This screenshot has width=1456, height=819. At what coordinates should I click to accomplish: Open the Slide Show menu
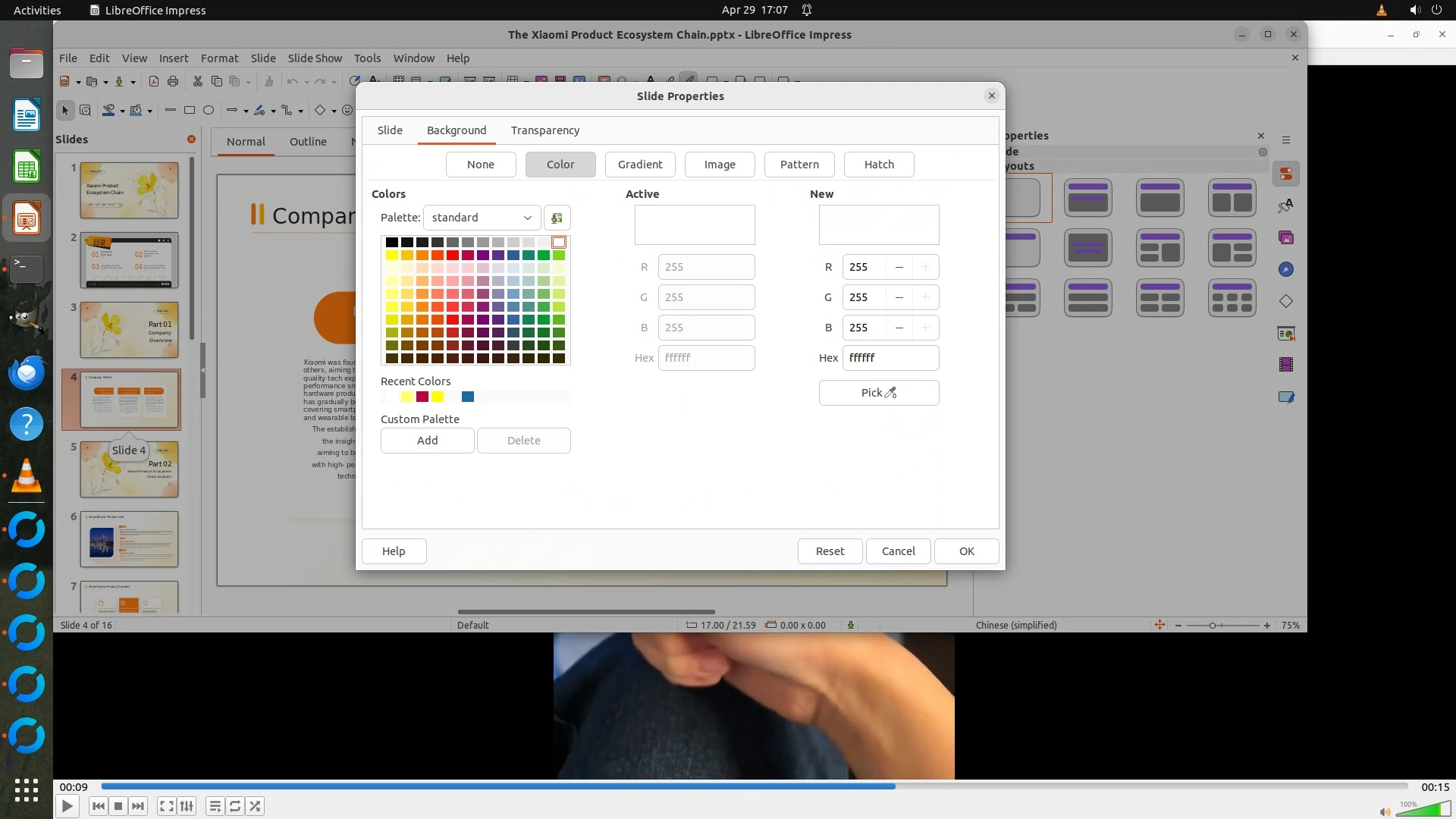[x=315, y=58]
